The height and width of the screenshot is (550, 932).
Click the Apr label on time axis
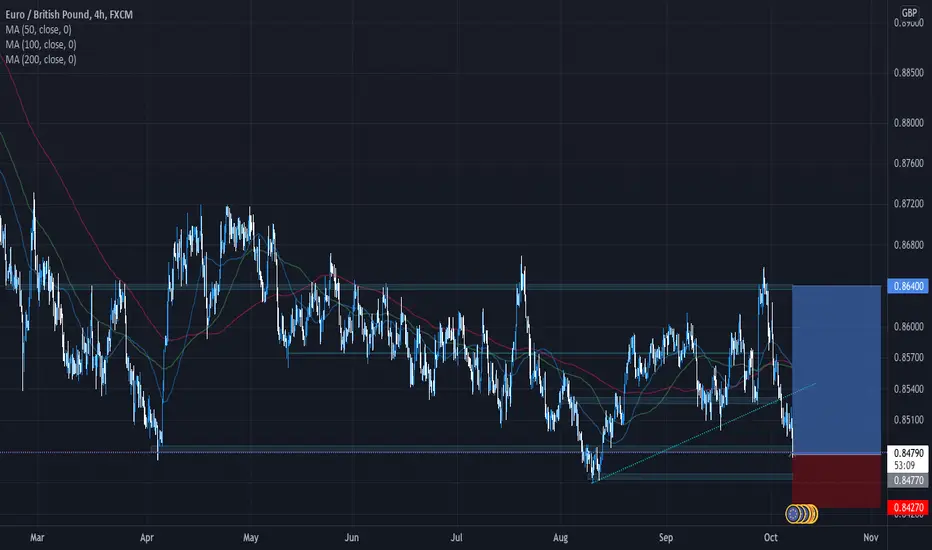coord(146,538)
